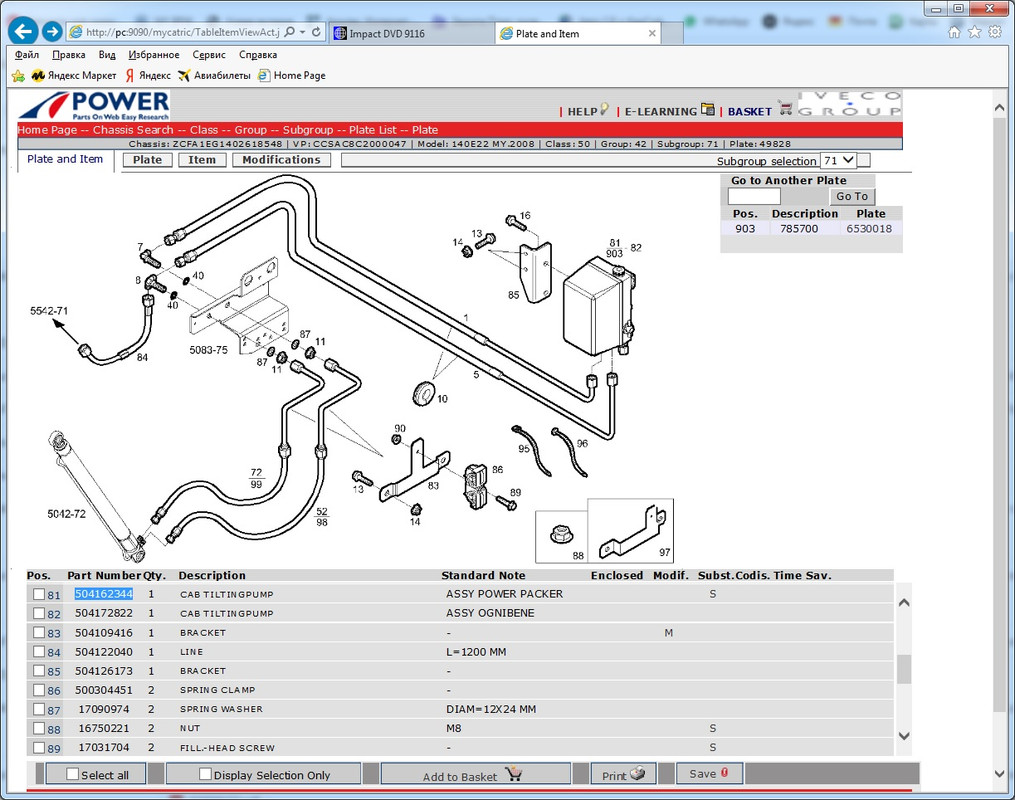Click the Print button
This screenshot has width=1015, height=800.
coord(623,774)
